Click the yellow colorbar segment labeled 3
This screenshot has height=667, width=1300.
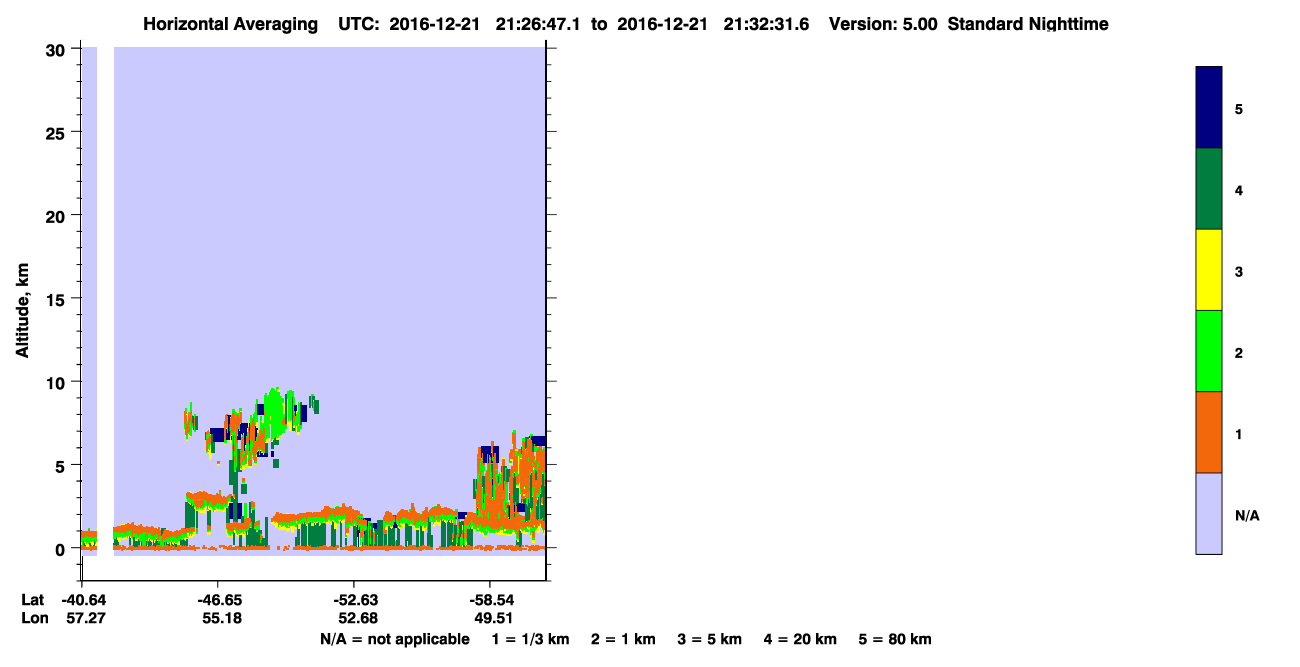1209,270
